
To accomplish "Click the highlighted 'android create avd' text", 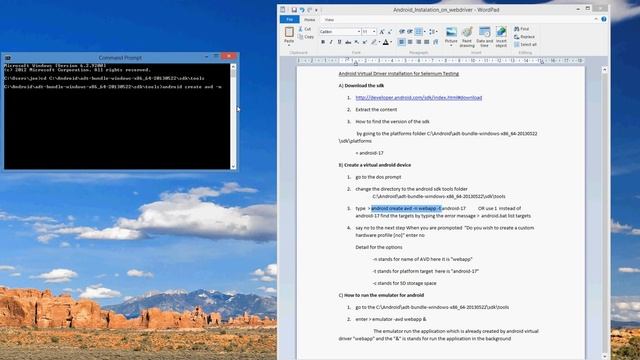I will [x=406, y=208].
